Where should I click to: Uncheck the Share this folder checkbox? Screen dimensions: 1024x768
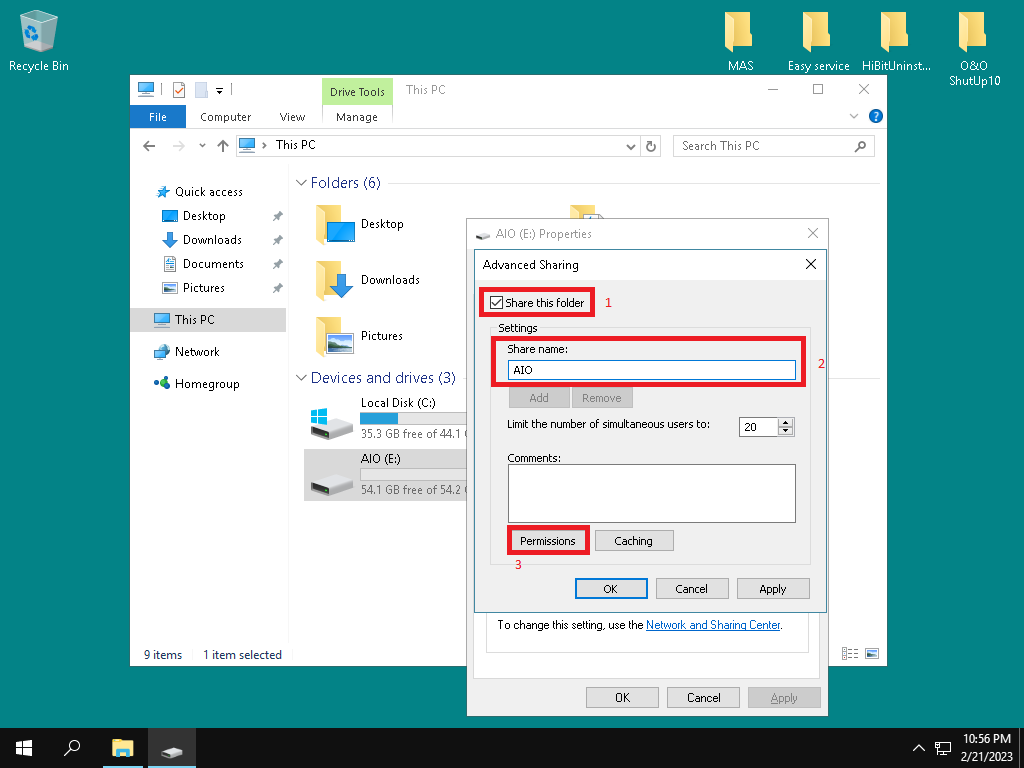(x=497, y=303)
